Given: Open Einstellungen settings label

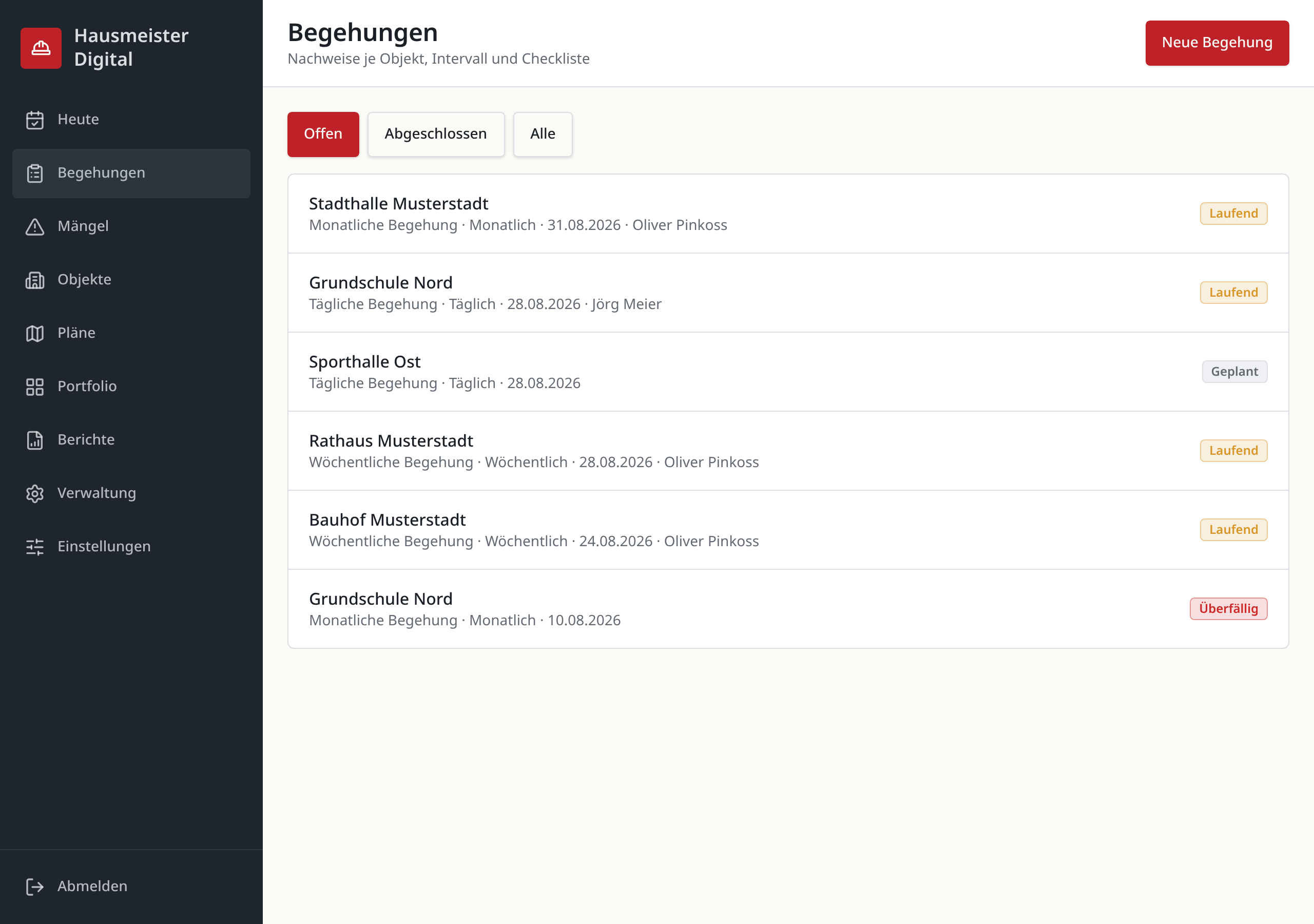Looking at the screenshot, I should pos(104,547).
